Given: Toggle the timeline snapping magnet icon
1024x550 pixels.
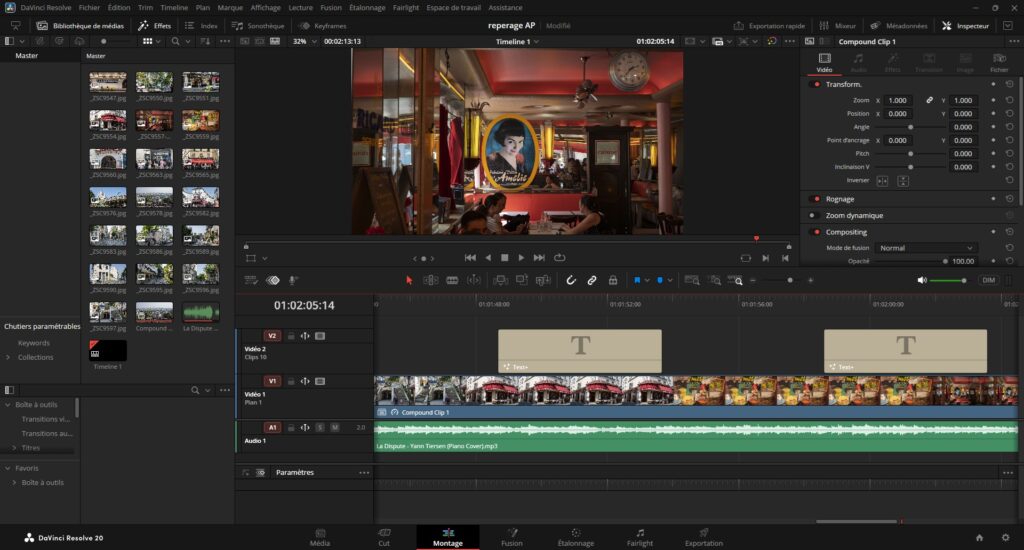Looking at the screenshot, I should coord(571,280).
